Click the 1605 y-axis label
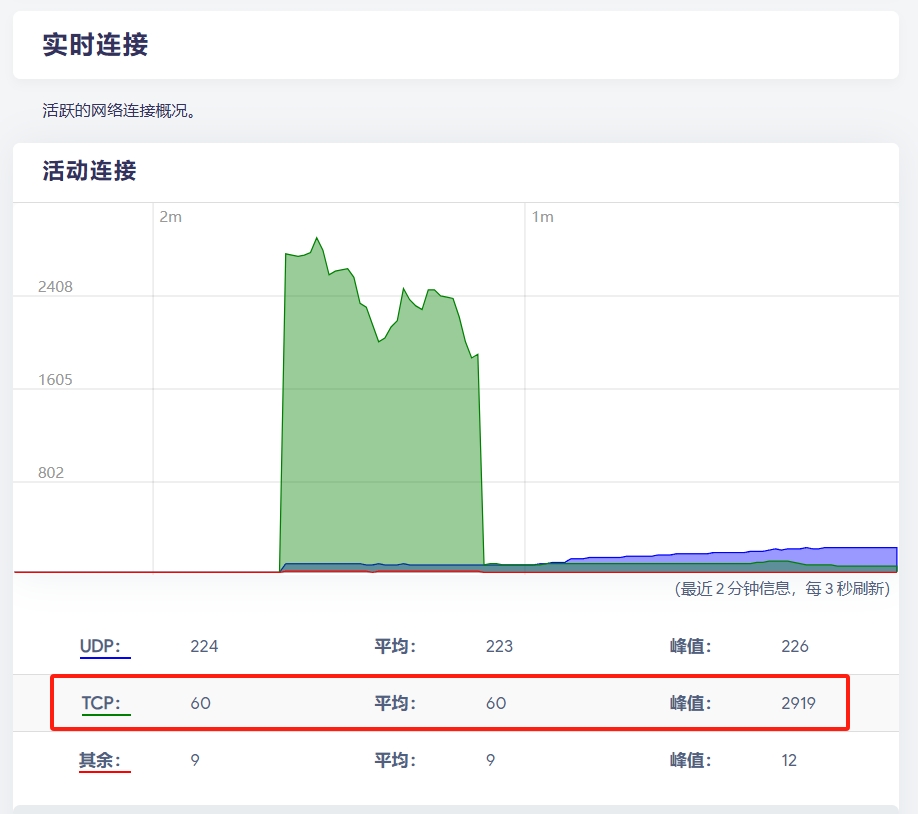 click(x=55, y=379)
